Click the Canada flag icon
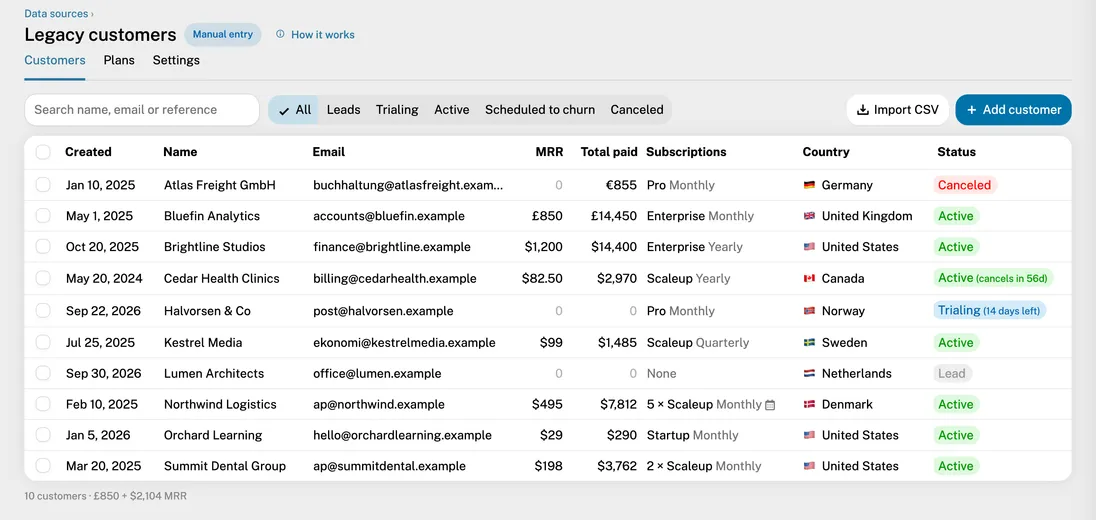The height and width of the screenshot is (520, 1096). click(x=809, y=278)
